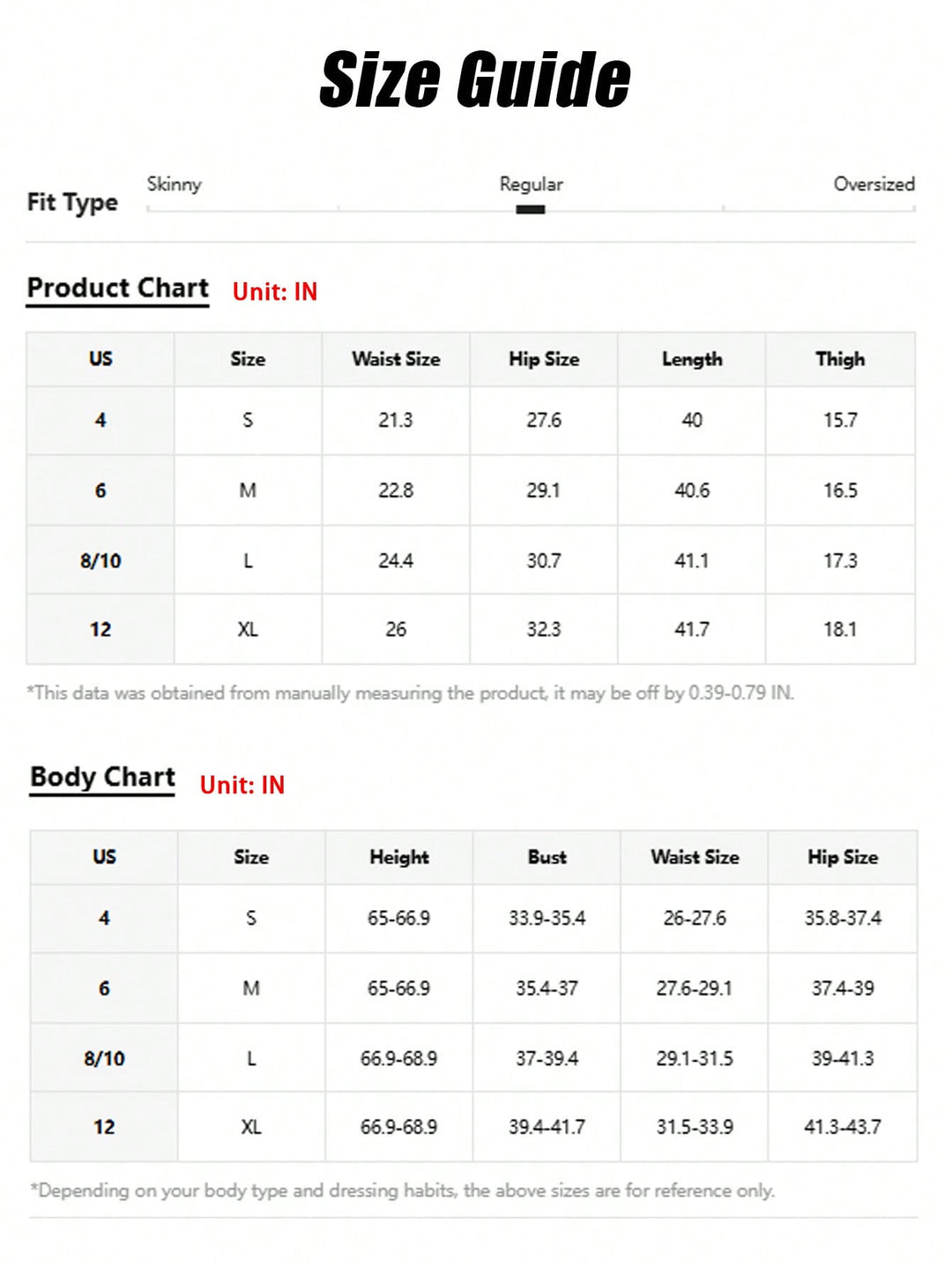952x1269 pixels.
Task: Click Unit: IN label beside Body Chart
Action: click(x=242, y=785)
